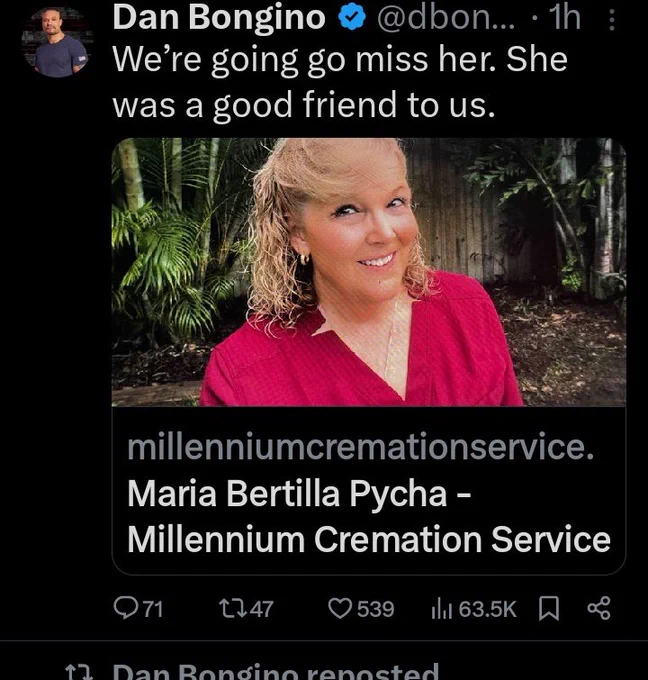Open Dan Bongino display name profile link
Viewport: 648px width, 680px height.
219,17
